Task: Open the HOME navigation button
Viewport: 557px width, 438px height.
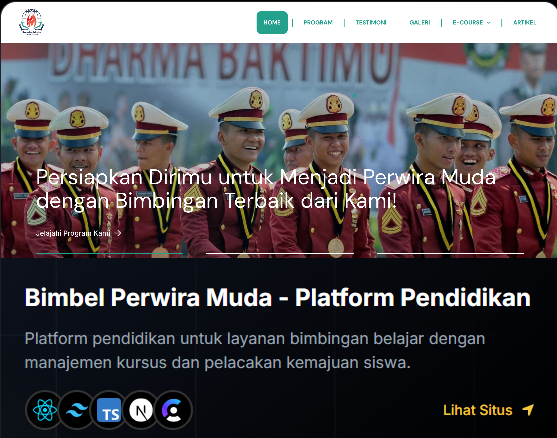Action: point(272,22)
